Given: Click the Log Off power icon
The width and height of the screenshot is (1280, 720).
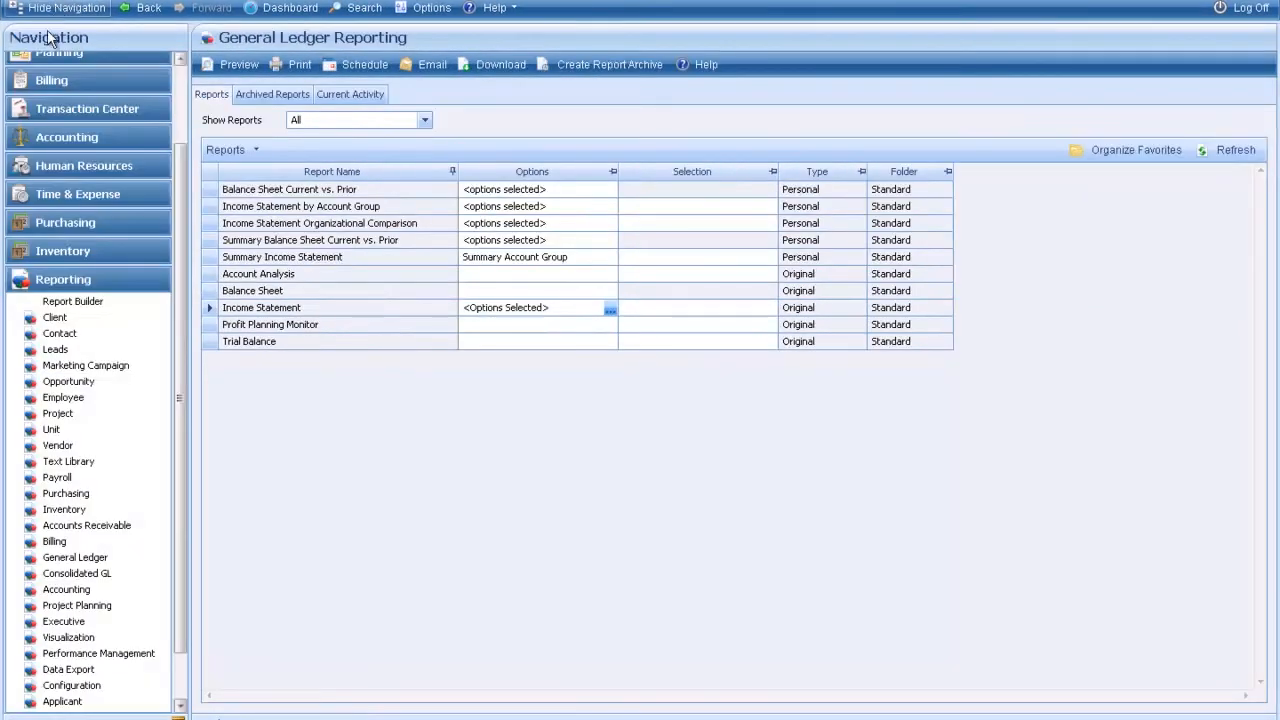Looking at the screenshot, I should pyautogui.click(x=1220, y=7).
